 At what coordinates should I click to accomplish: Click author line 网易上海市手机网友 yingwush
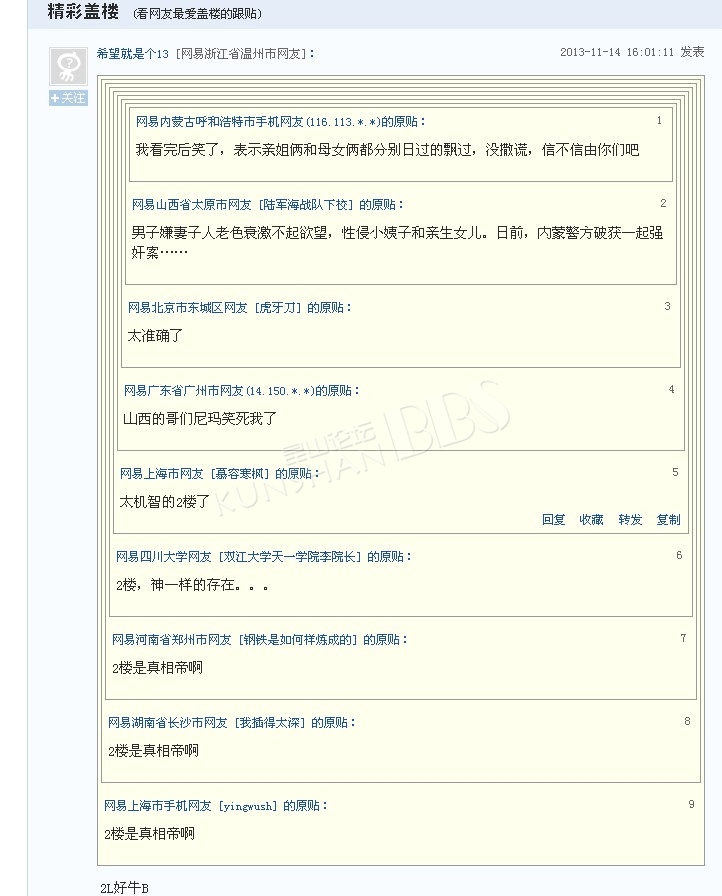pyautogui.click(x=215, y=806)
